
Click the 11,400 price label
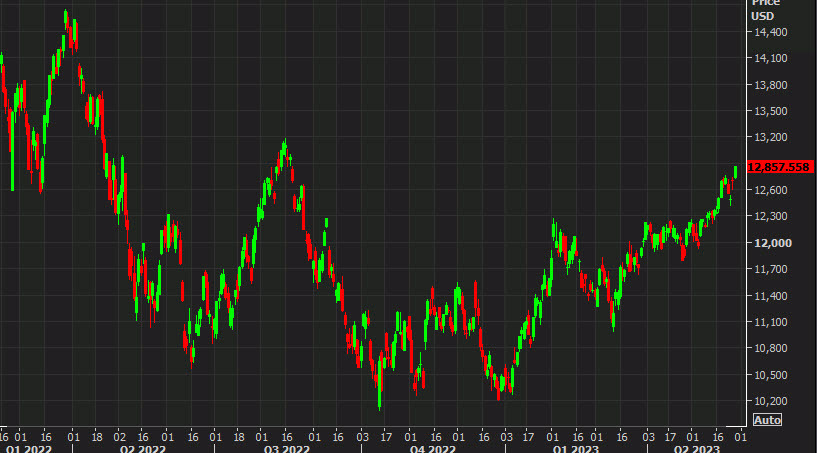771,296
